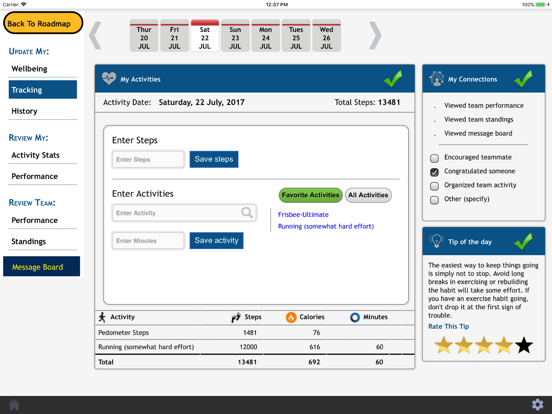Open Wellbeing in sidebar
Viewport: 552px width, 414px height.
pyautogui.click(x=43, y=69)
